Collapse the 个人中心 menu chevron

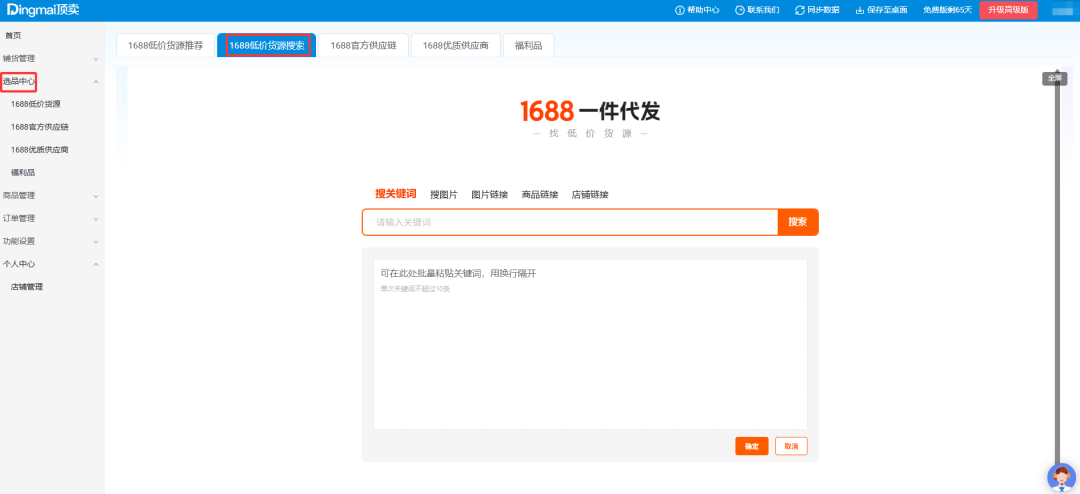point(96,265)
